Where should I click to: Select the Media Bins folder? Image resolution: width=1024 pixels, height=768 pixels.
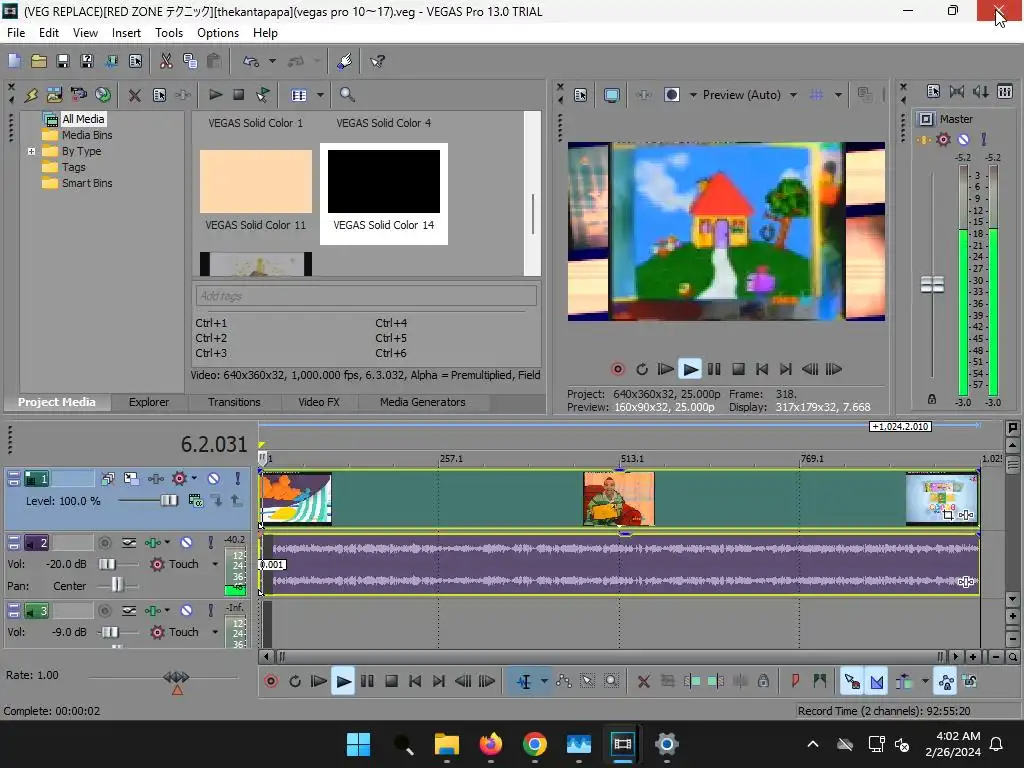(x=87, y=135)
